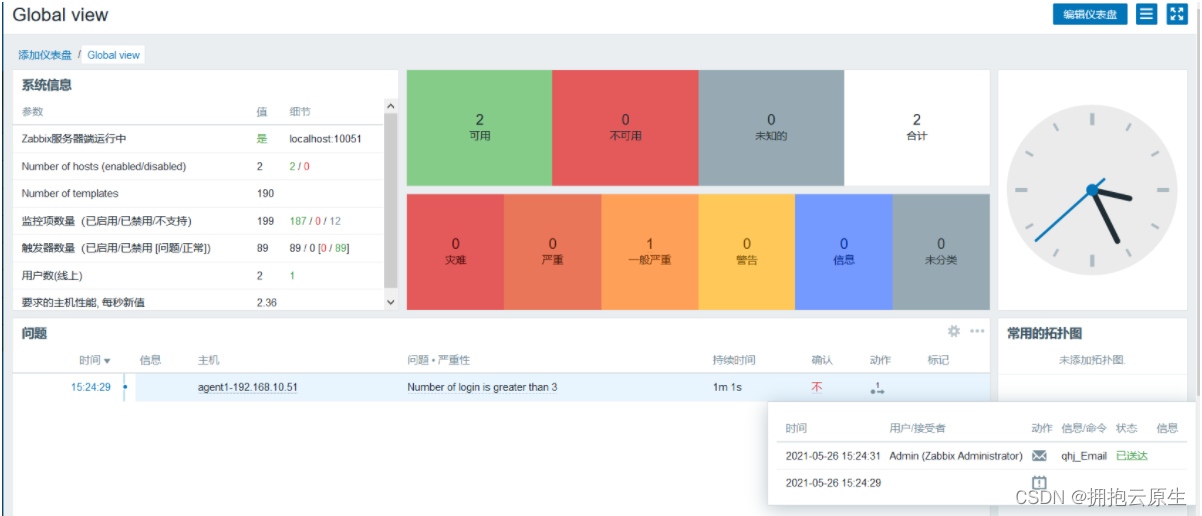Click the system information scrollbar thumb
Viewport: 1202px width, 516px height.
point(390,200)
